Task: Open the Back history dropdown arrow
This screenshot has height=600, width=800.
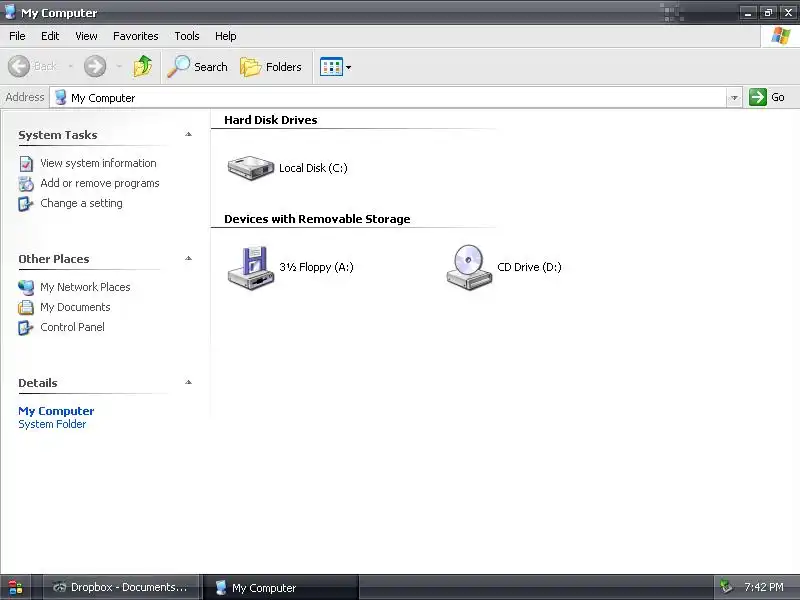Action: tap(70, 66)
